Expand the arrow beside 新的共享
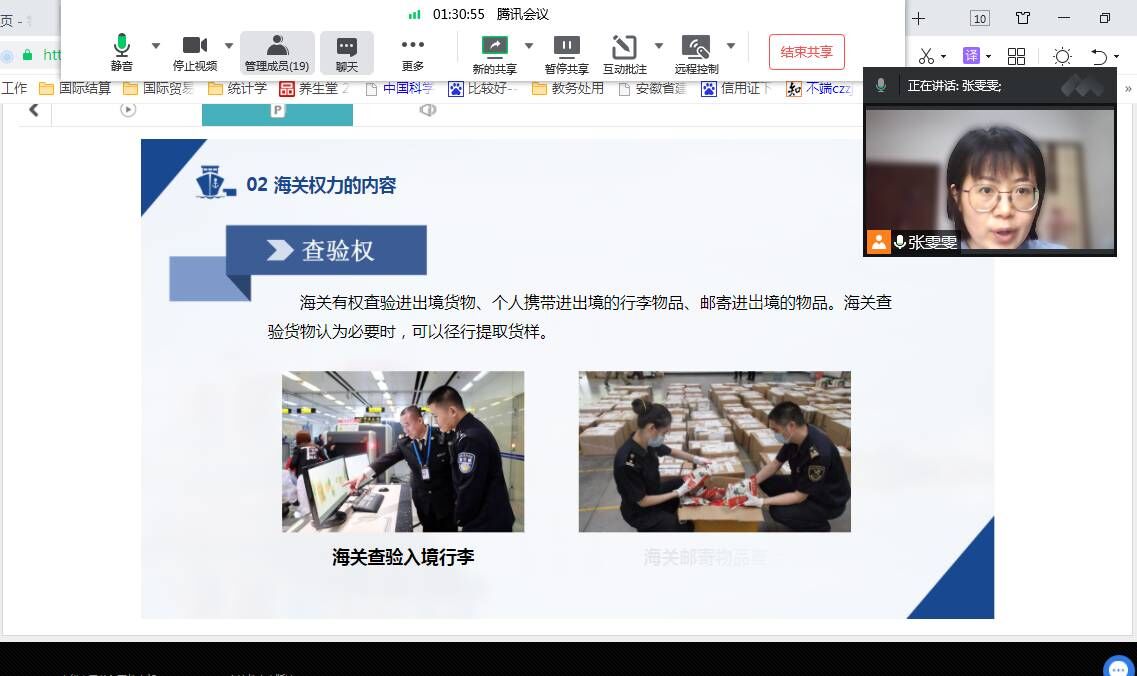Image resolution: width=1137 pixels, height=676 pixels. pyautogui.click(x=529, y=45)
